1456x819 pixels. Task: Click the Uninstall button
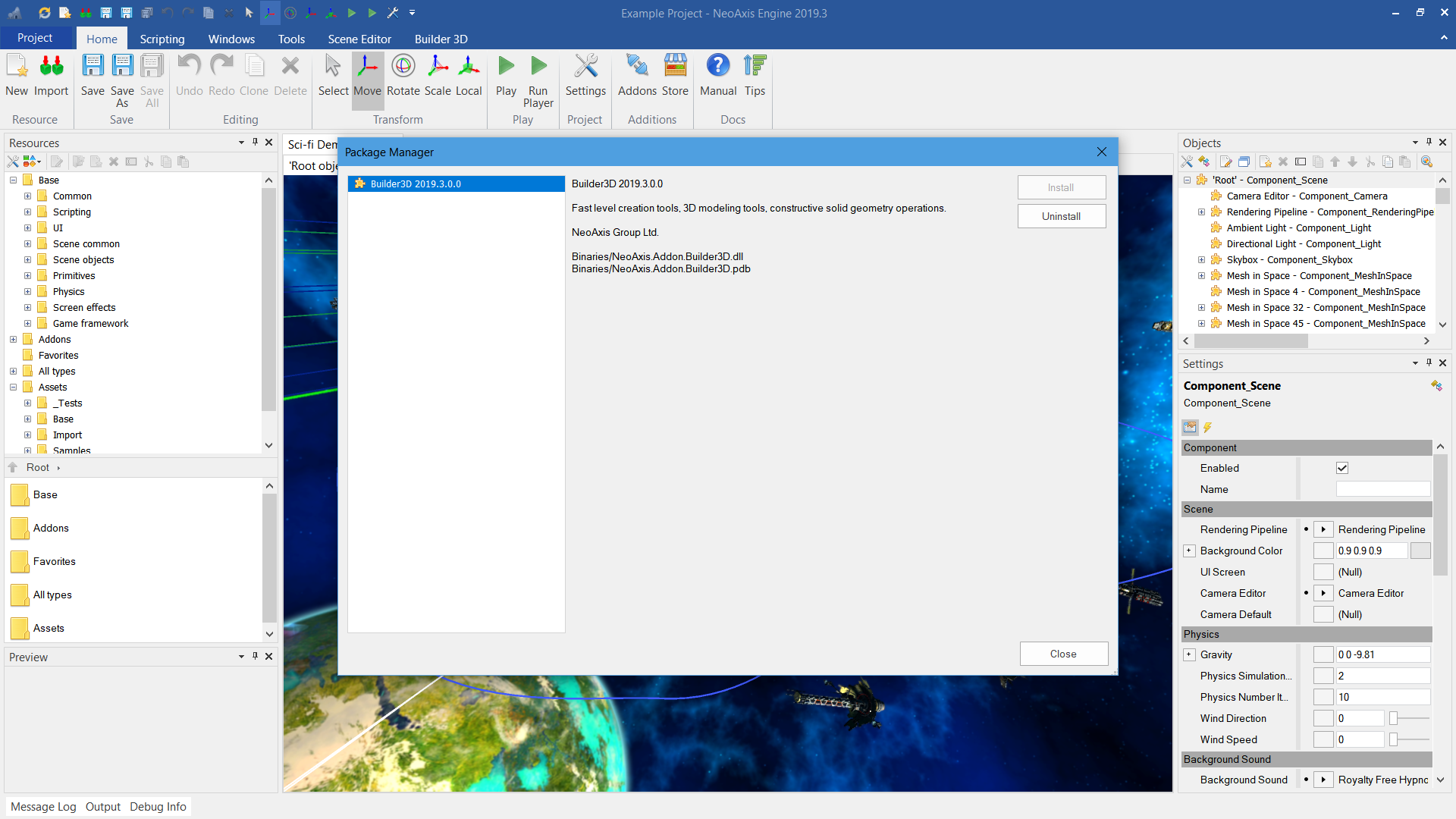pyautogui.click(x=1061, y=216)
